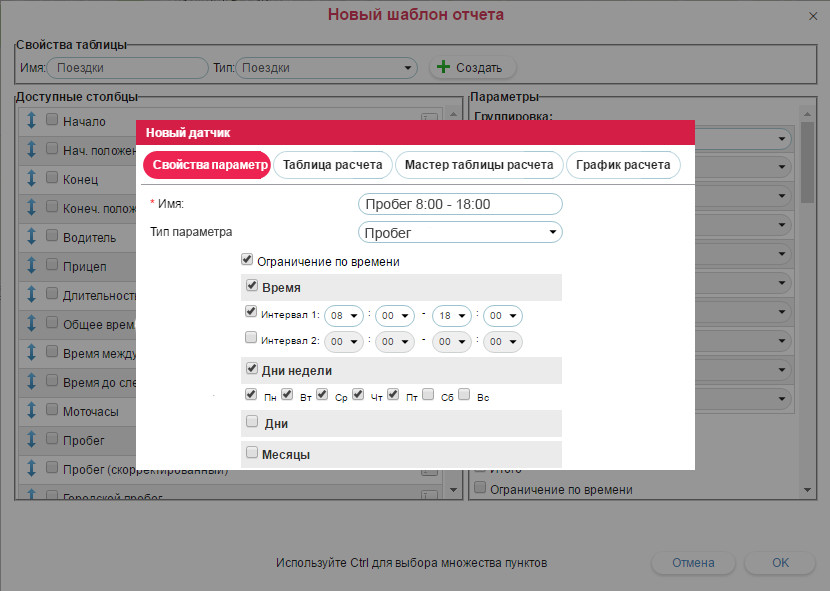Open Интервал 1 start hour dropdown
Screen dimensions: 830x591
tap(343, 315)
